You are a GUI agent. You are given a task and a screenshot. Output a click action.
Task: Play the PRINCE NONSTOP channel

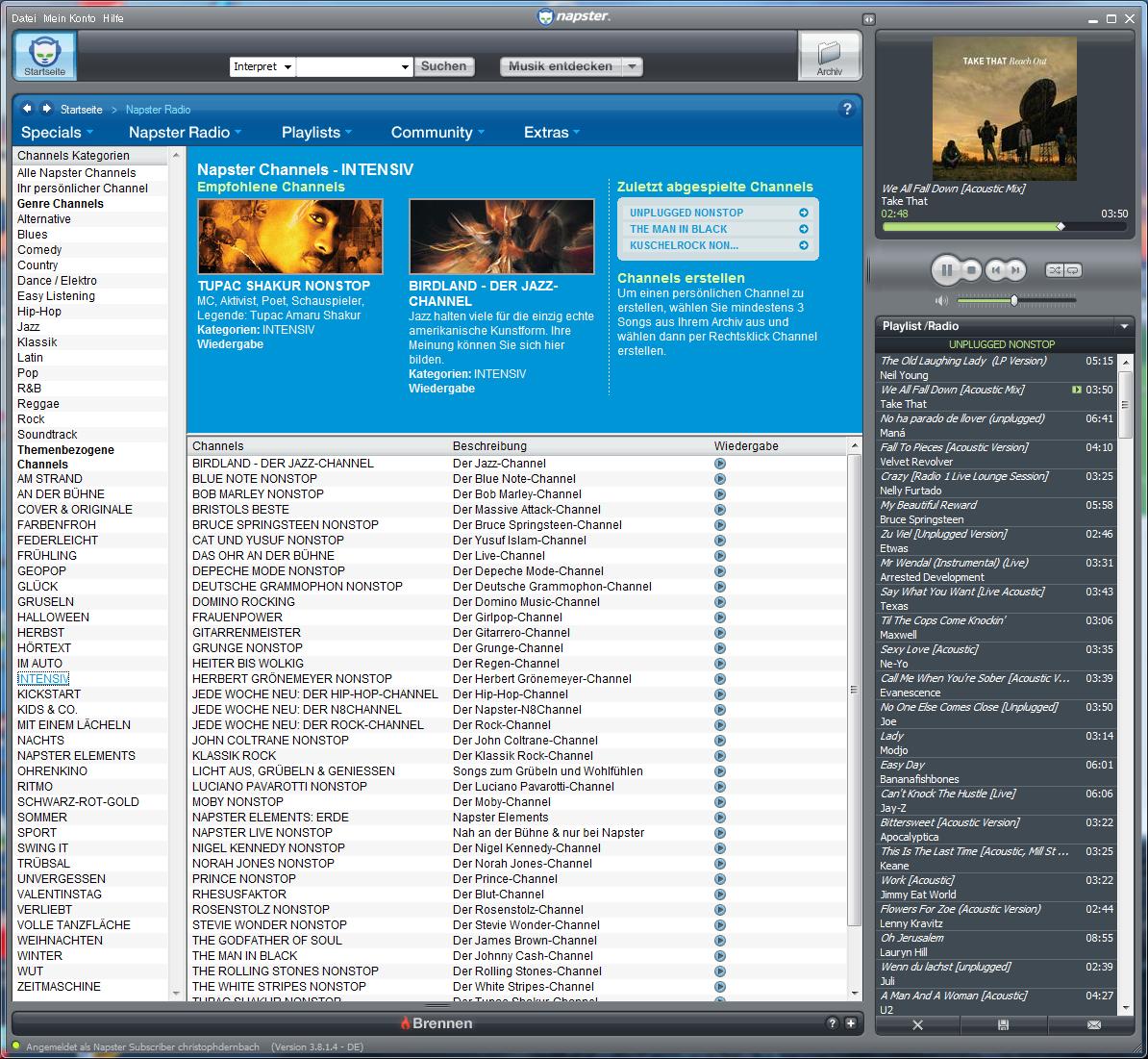(x=720, y=879)
